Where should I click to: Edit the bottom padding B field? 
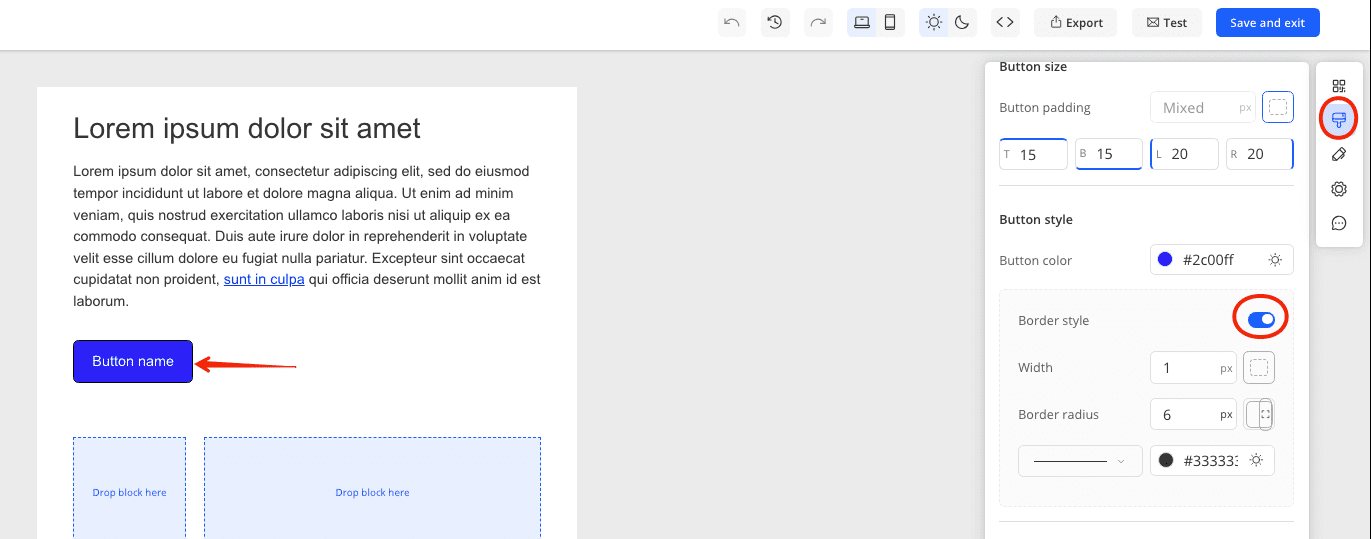[x=1109, y=154]
